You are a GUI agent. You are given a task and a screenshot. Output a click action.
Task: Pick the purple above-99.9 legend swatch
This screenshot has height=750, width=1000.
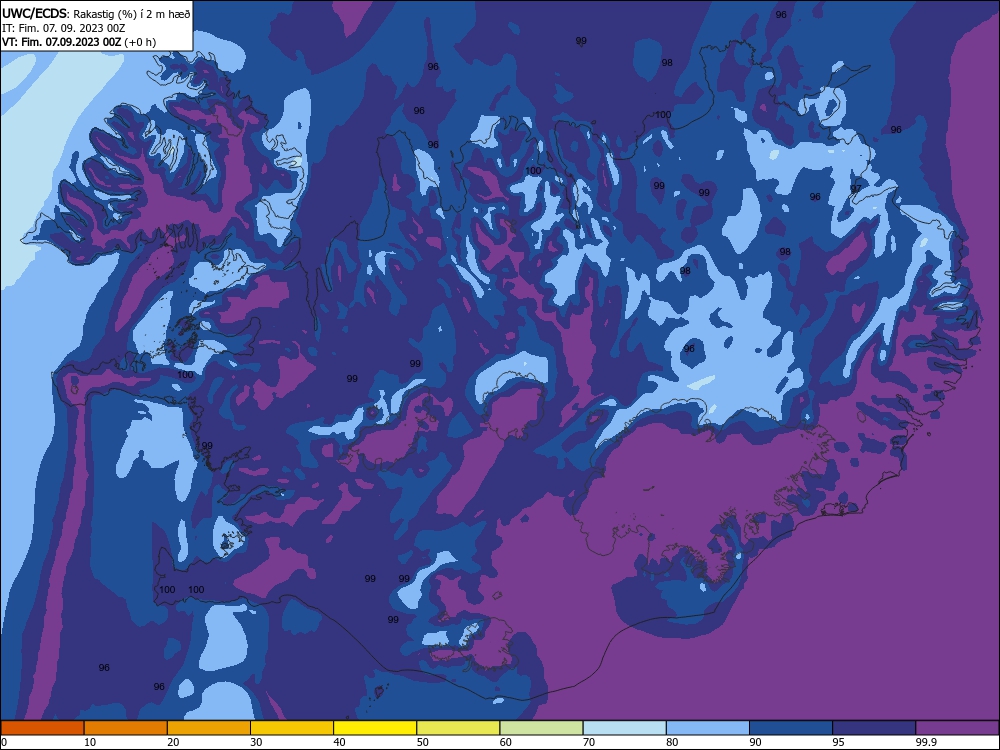(x=957, y=728)
